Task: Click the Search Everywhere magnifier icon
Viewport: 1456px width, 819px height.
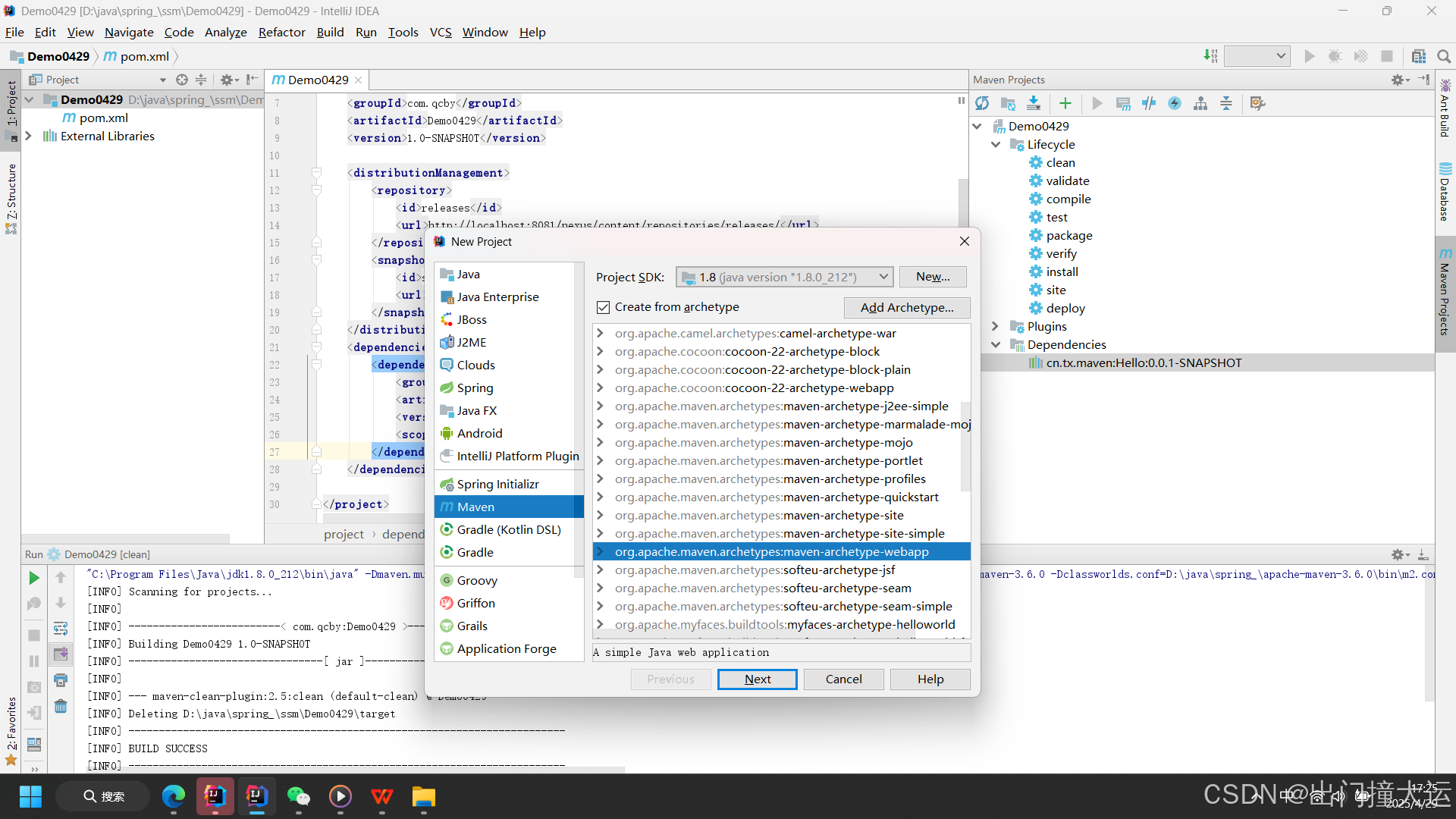Action: point(1443,56)
